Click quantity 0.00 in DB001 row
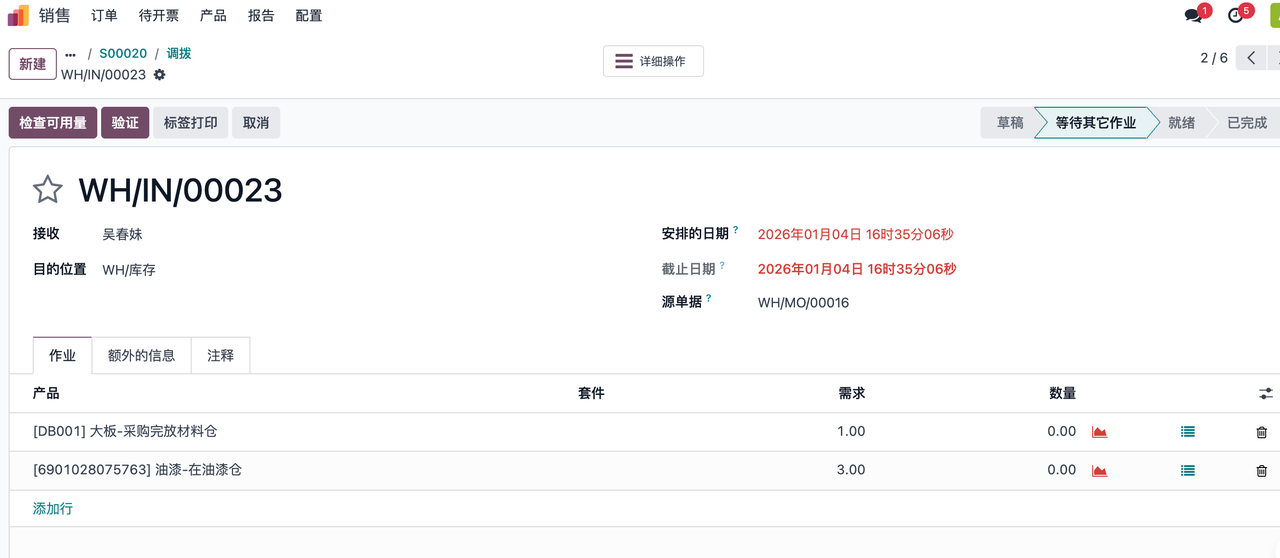Screen dimensions: 1280x558 pos(1062,432)
